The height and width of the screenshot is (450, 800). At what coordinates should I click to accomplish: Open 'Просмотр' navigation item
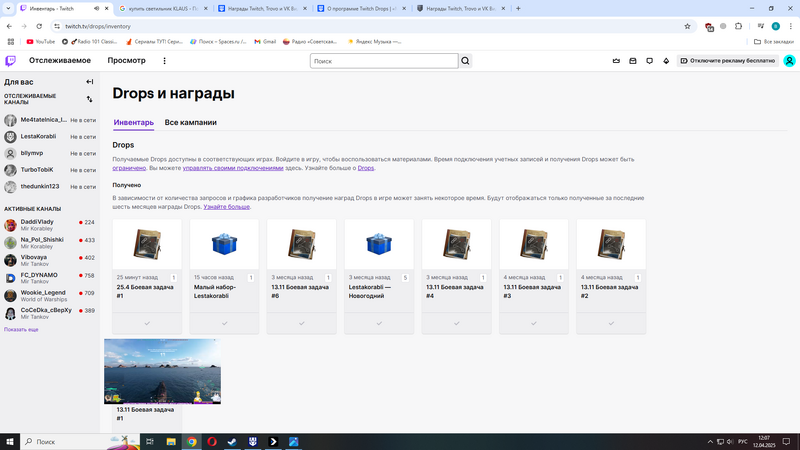pyautogui.click(x=127, y=60)
